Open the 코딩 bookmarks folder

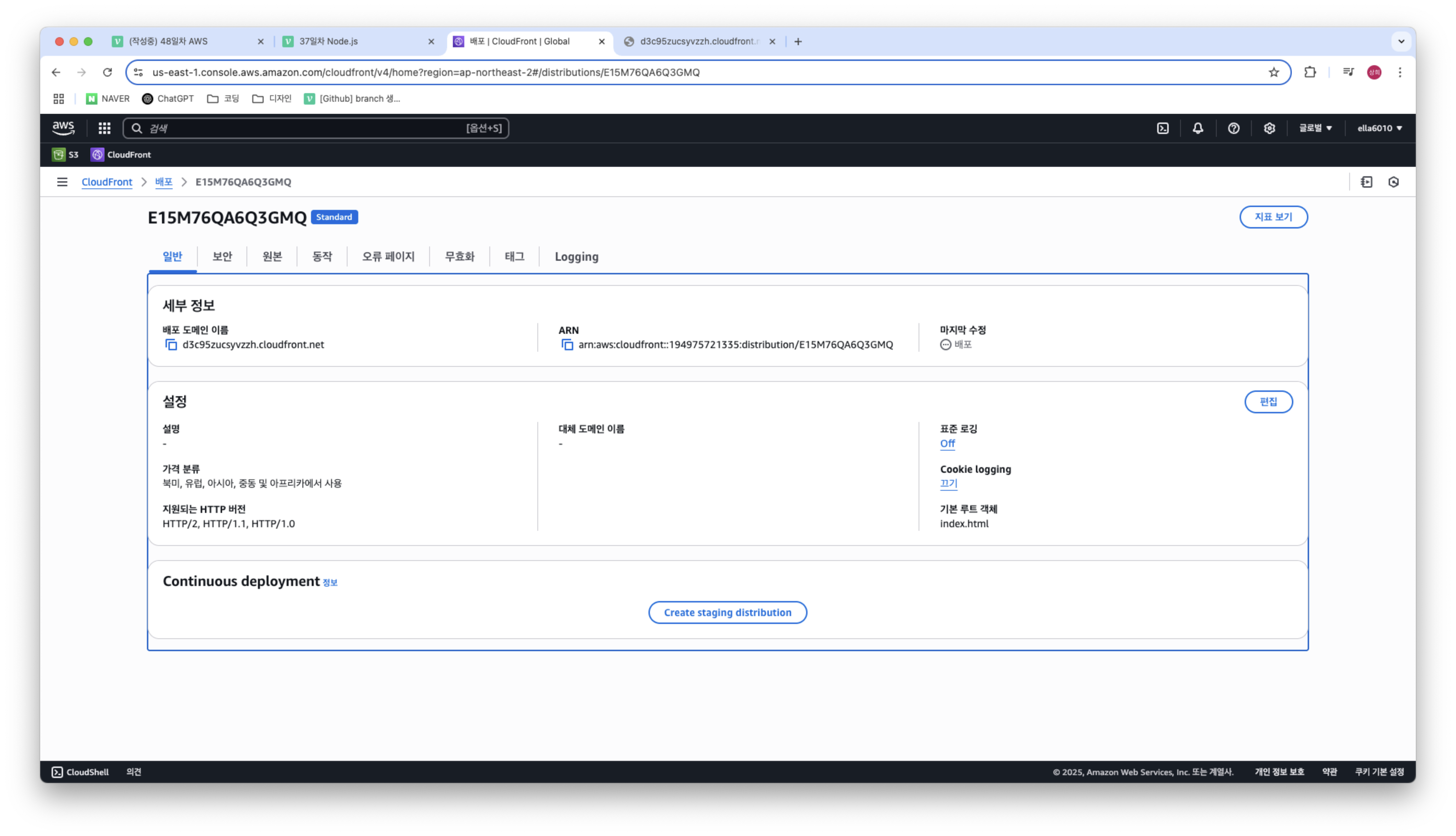tap(223, 99)
